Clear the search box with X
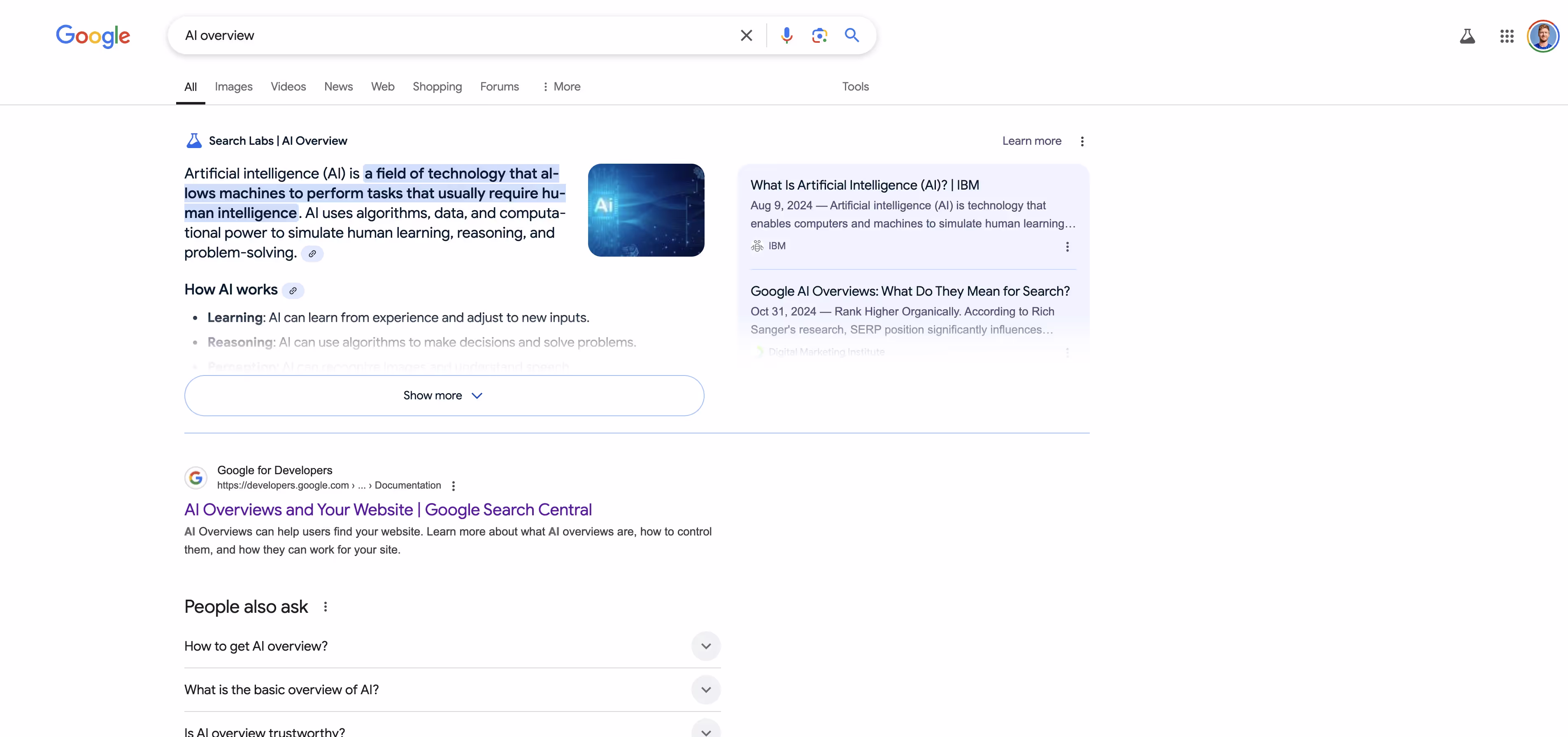1568x737 pixels. point(746,35)
